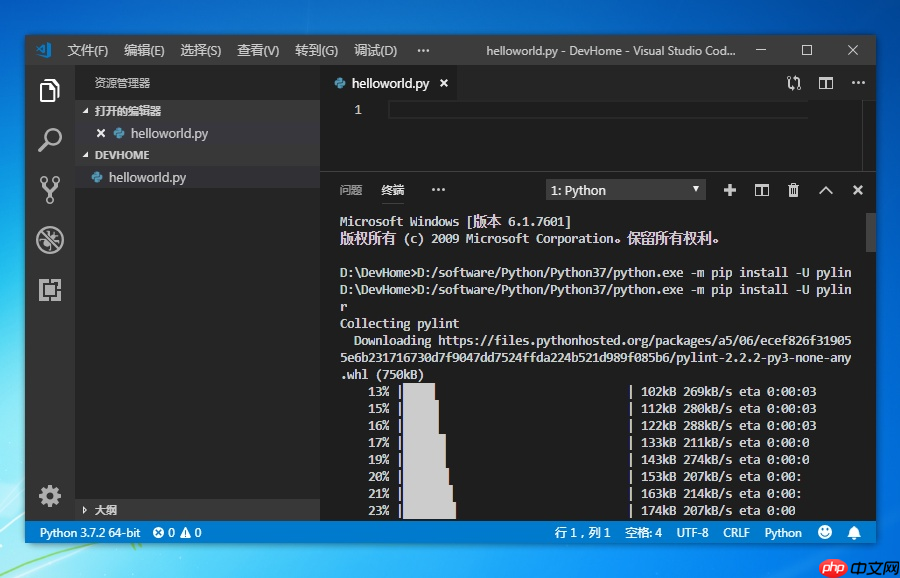The width and height of the screenshot is (900, 578).
Task: Close helloworld.py in open editors list
Action: (101, 133)
